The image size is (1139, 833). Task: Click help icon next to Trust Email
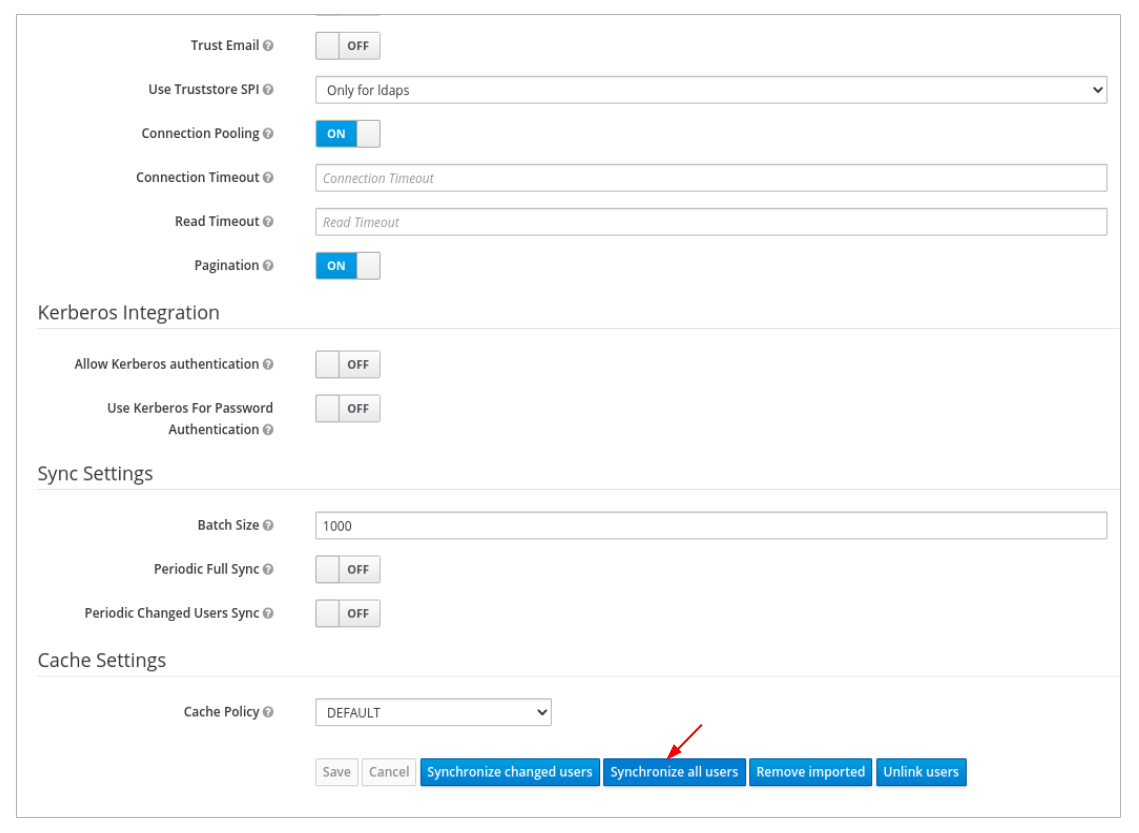pyautogui.click(x=268, y=46)
